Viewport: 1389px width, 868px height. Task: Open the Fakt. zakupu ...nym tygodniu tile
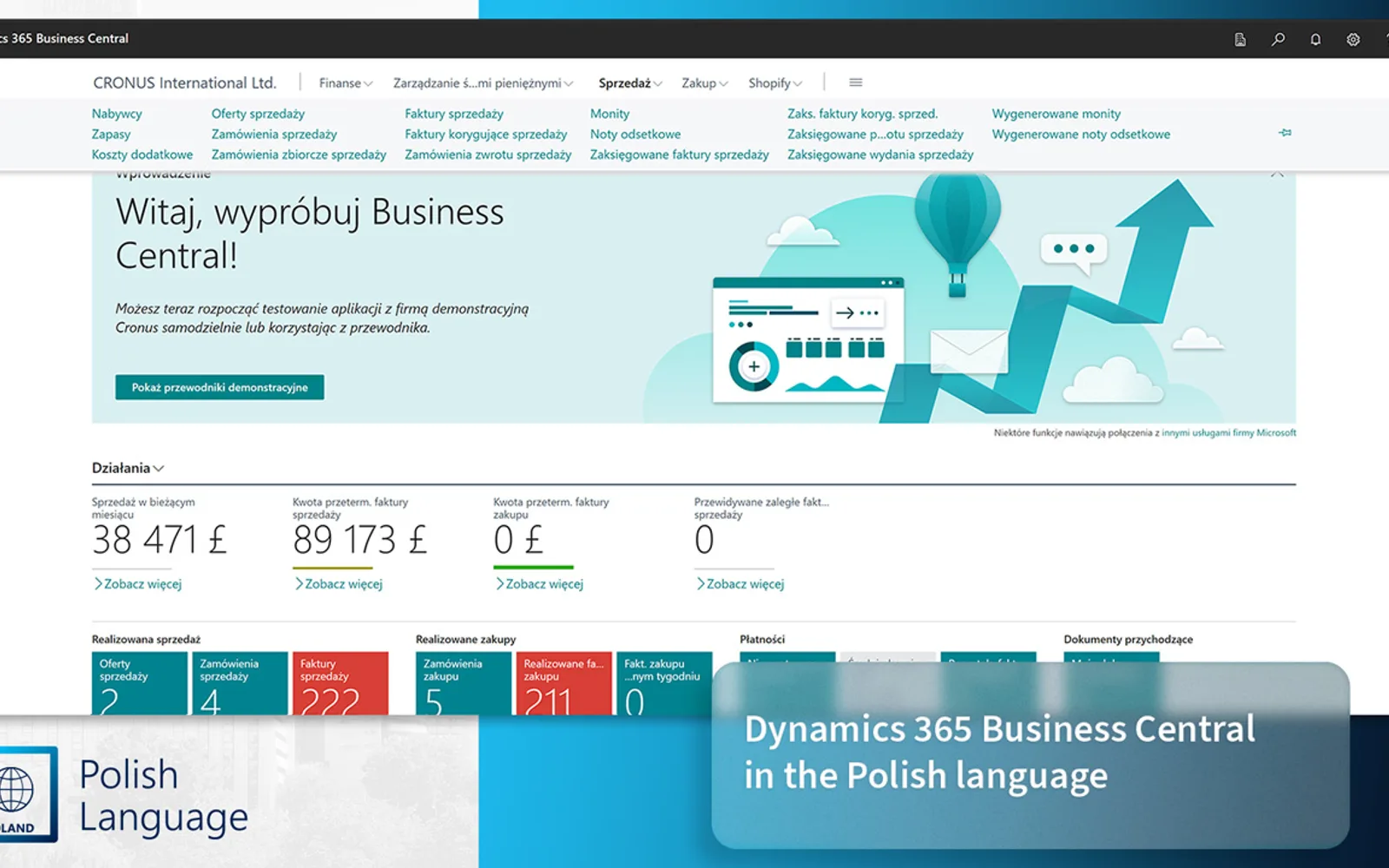coord(664,684)
